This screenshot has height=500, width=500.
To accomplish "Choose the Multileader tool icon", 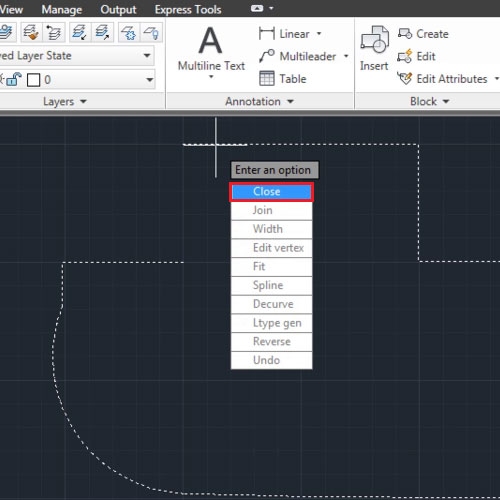I will [x=267, y=56].
